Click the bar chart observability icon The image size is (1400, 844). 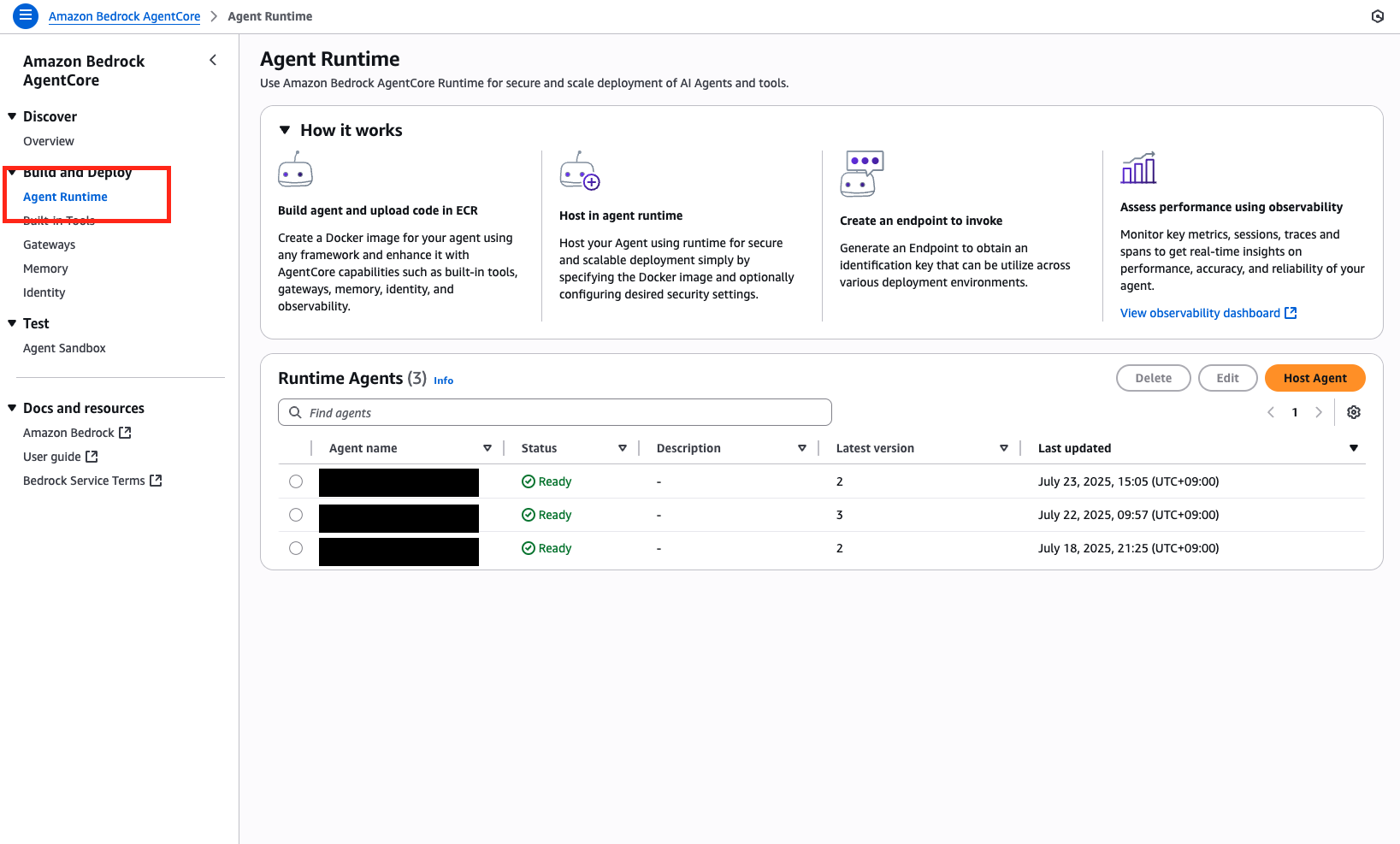(1138, 168)
